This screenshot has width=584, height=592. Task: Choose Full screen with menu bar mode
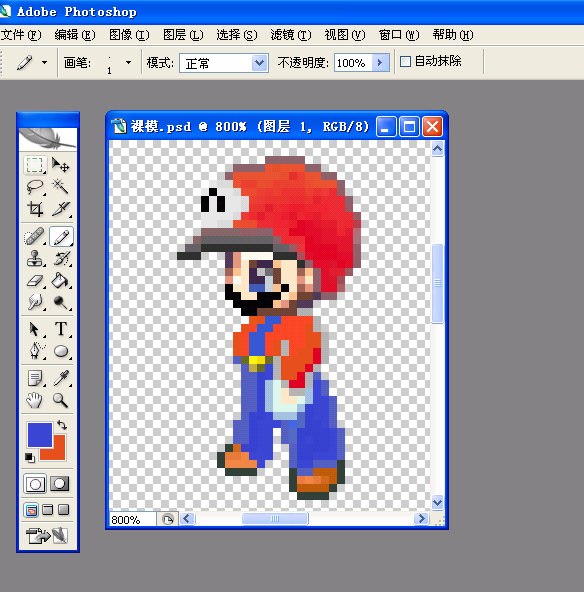pos(48,510)
